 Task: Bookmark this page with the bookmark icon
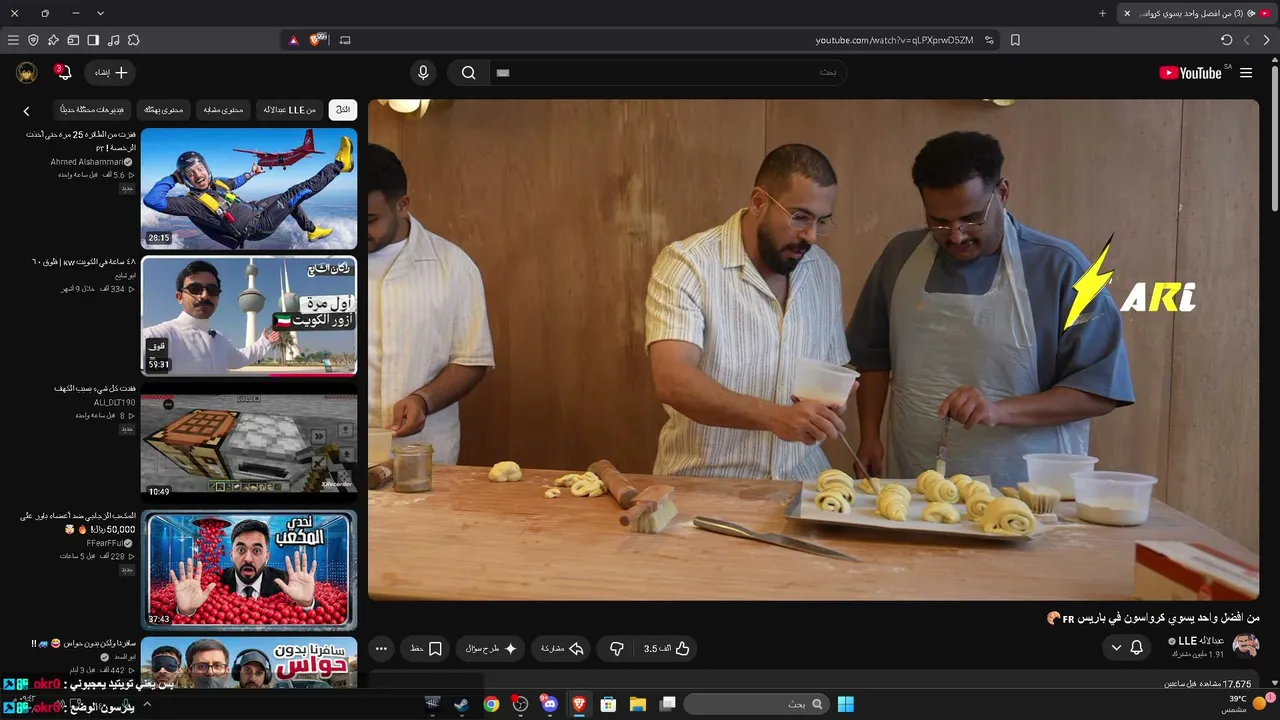1015,40
